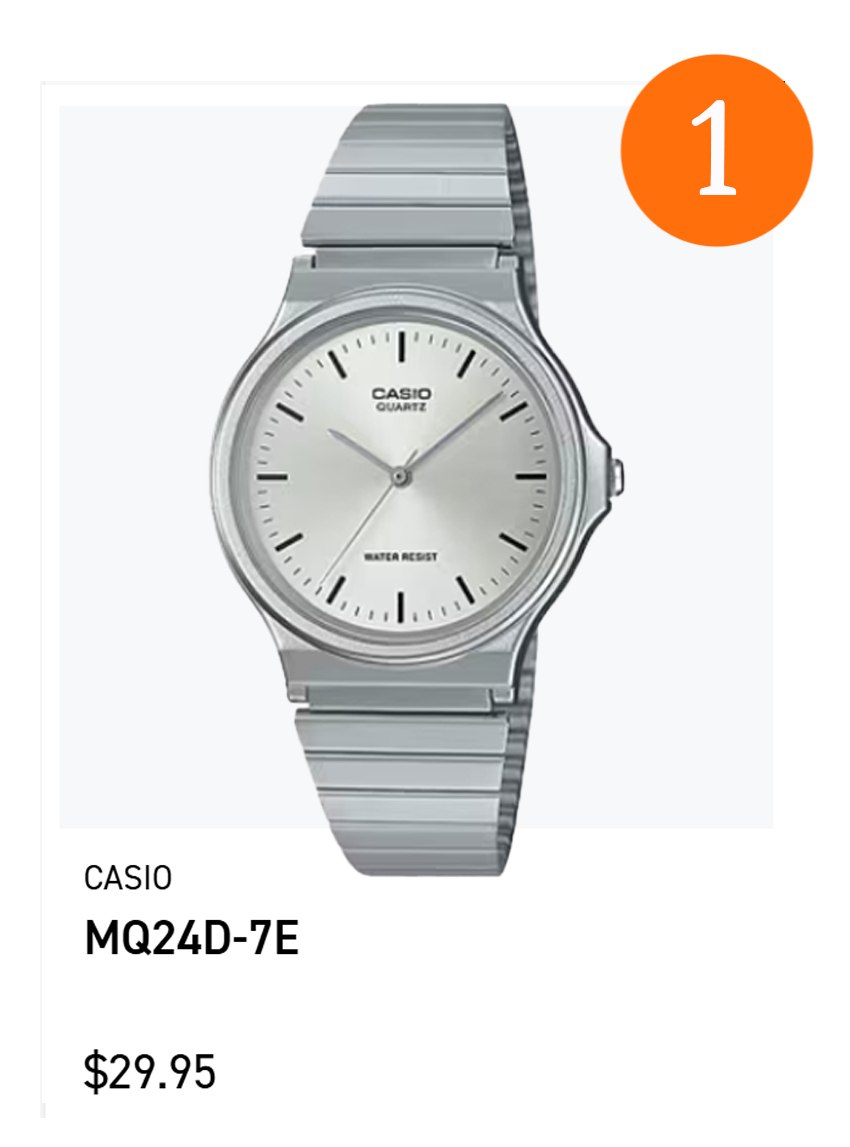Click the WATER RESIST text on the dial
This screenshot has width=850, height=1147.
(401, 557)
